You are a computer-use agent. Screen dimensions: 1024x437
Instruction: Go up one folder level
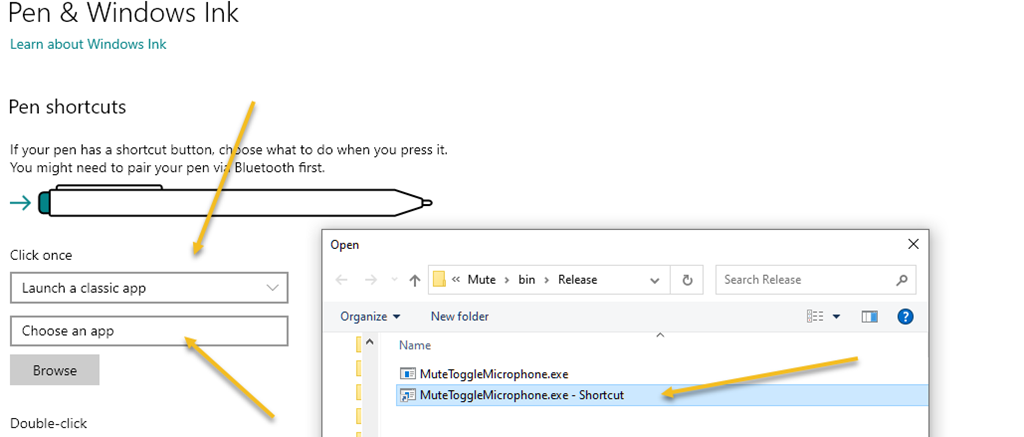[414, 280]
